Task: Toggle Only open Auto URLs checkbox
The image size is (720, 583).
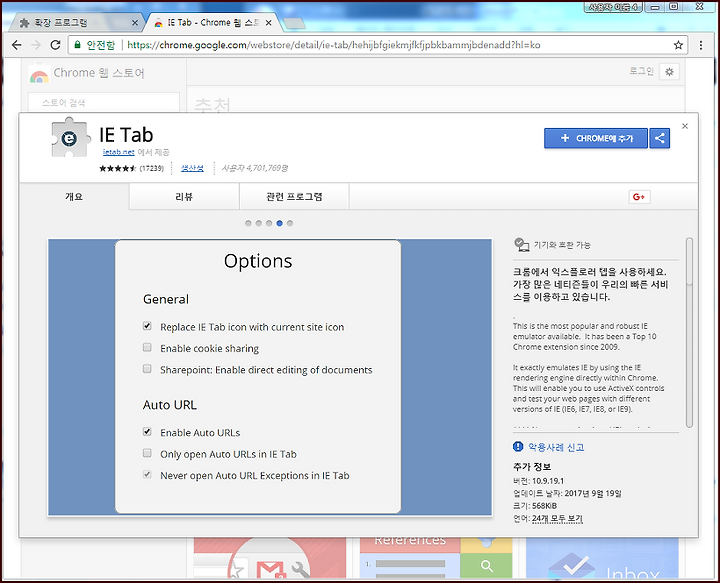Action: (x=147, y=453)
